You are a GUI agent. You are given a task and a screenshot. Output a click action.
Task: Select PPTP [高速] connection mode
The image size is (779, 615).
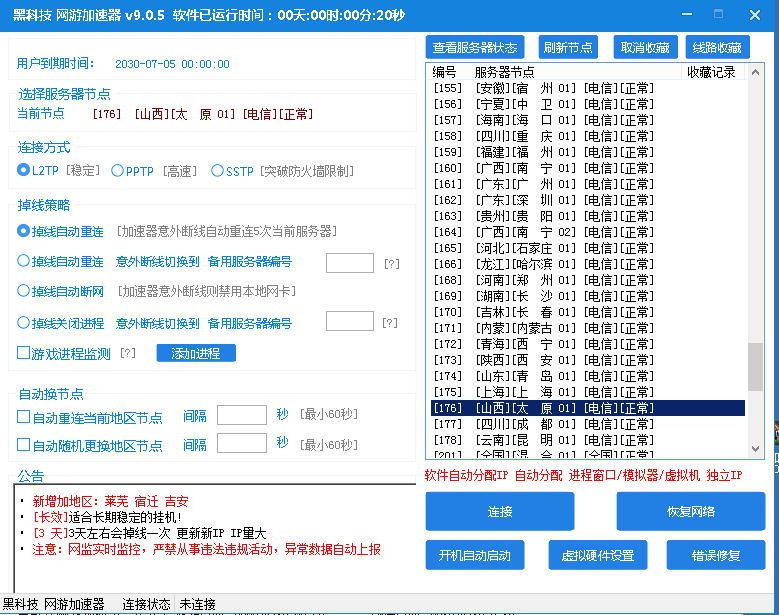117,171
